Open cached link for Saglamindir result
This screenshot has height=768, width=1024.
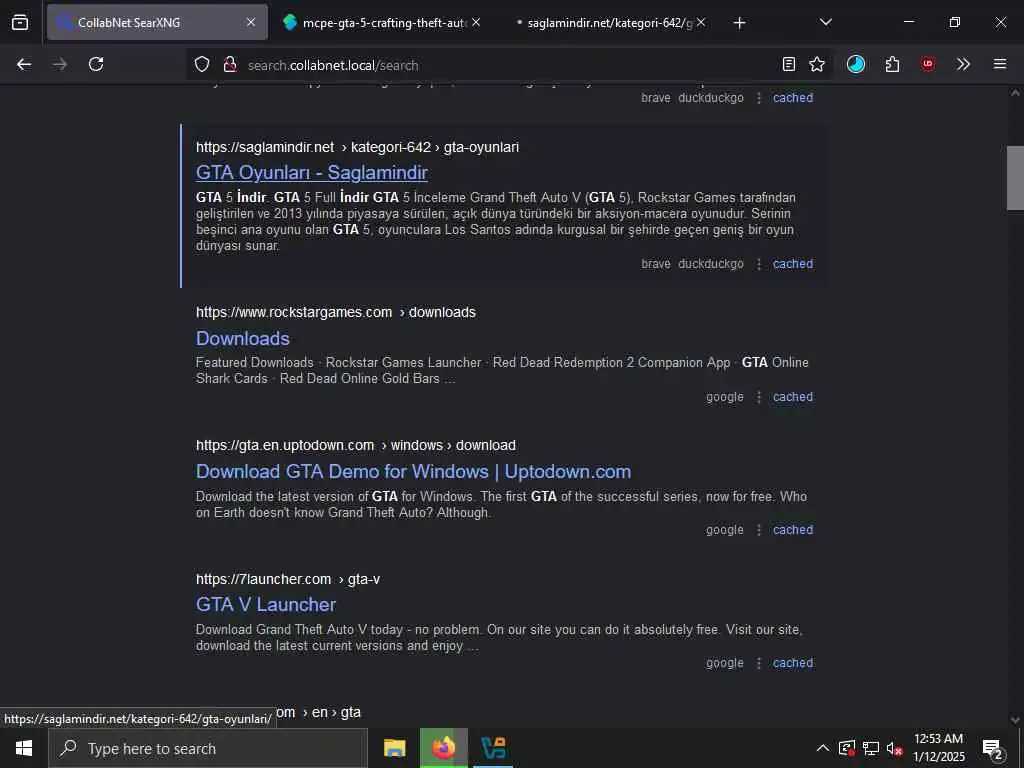click(x=793, y=264)
